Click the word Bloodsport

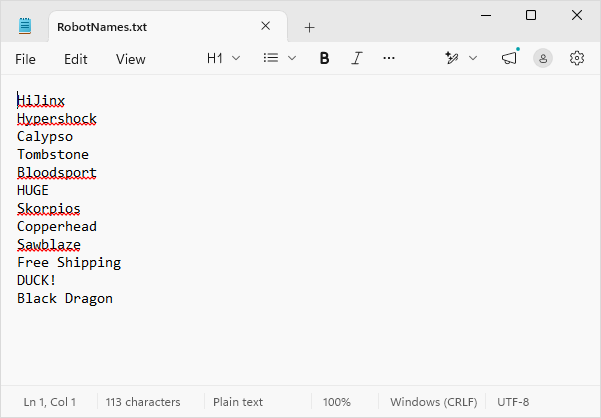tap(57, 173)
